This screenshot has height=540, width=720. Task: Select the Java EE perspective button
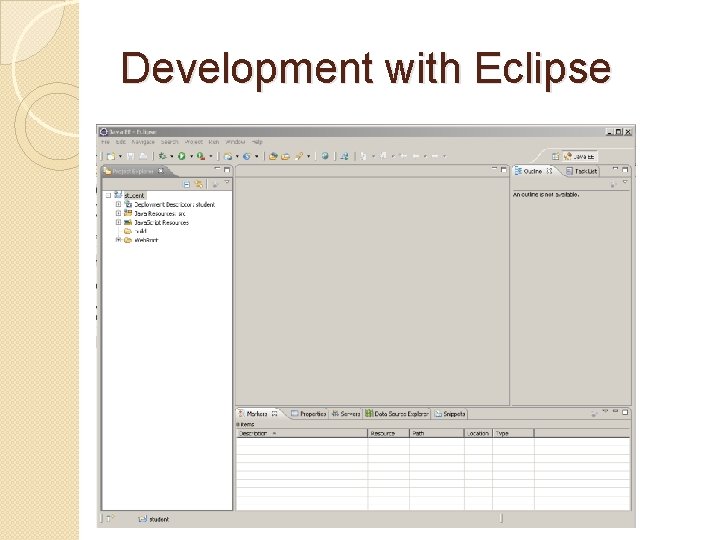[x=579, y=157]
